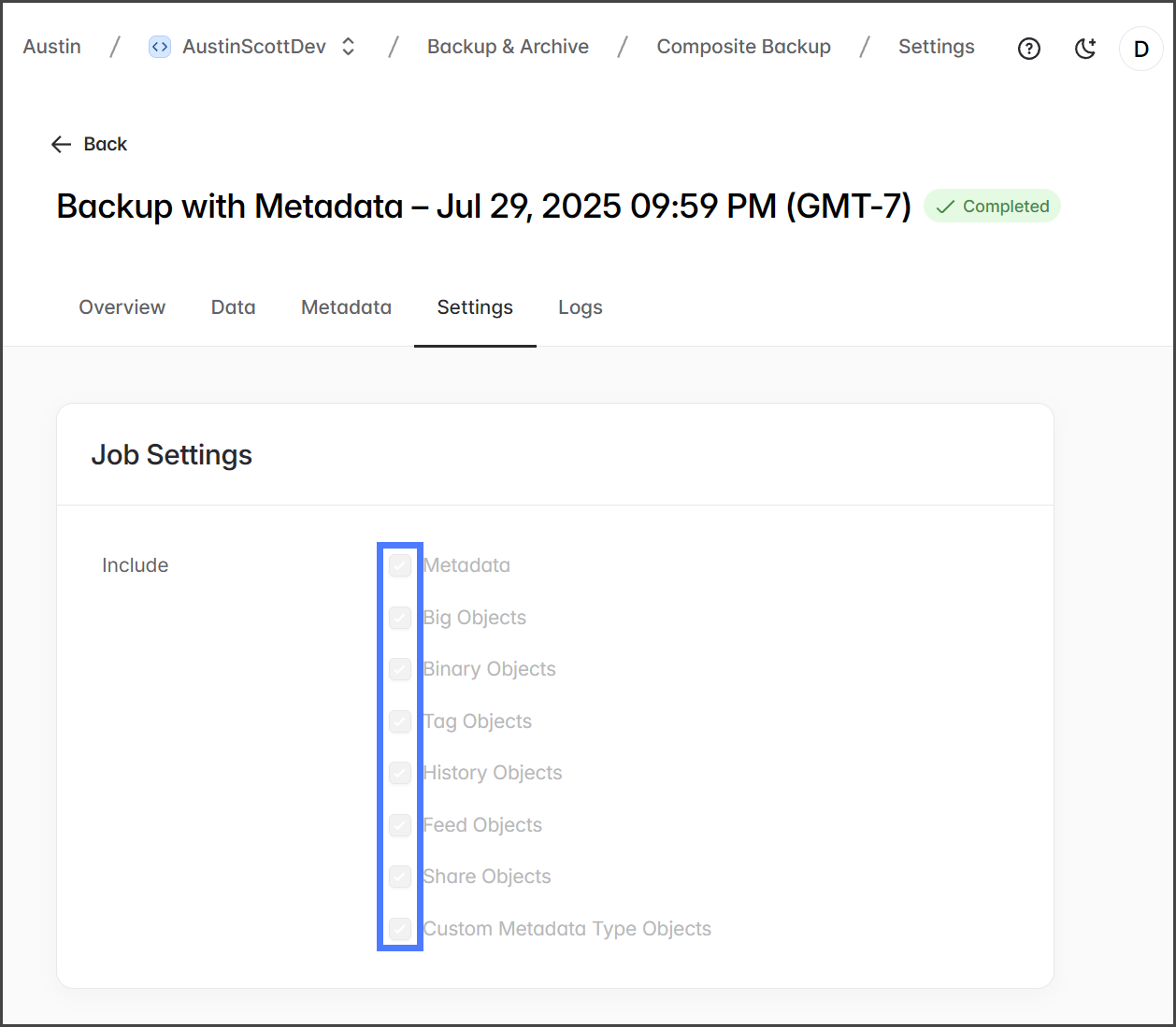Viewport: 1176px width, 1027px height.
Task: Open the Data tab
Action: click(233, 307)
